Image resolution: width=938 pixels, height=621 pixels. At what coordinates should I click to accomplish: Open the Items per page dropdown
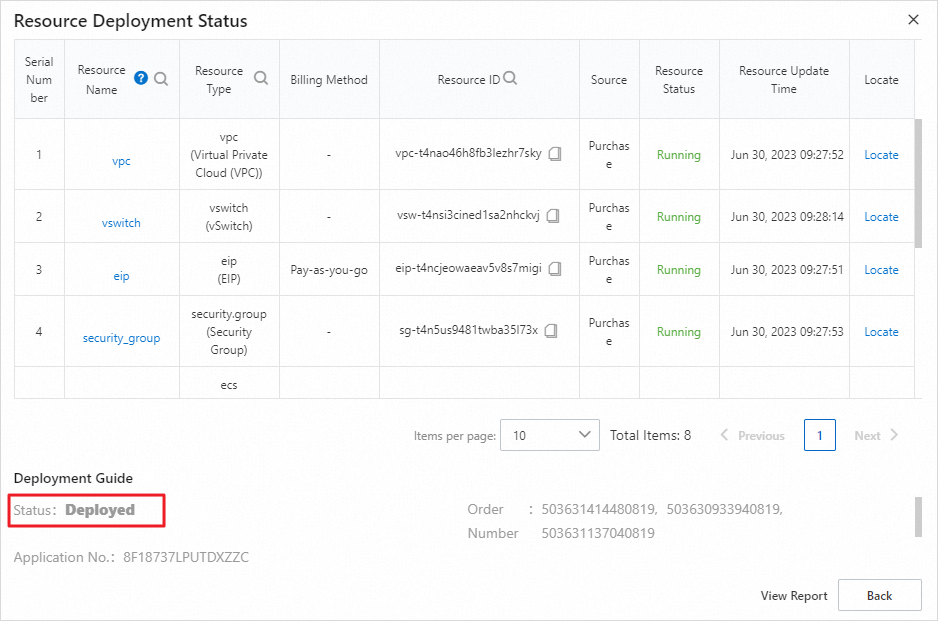[x=549, y=435]
